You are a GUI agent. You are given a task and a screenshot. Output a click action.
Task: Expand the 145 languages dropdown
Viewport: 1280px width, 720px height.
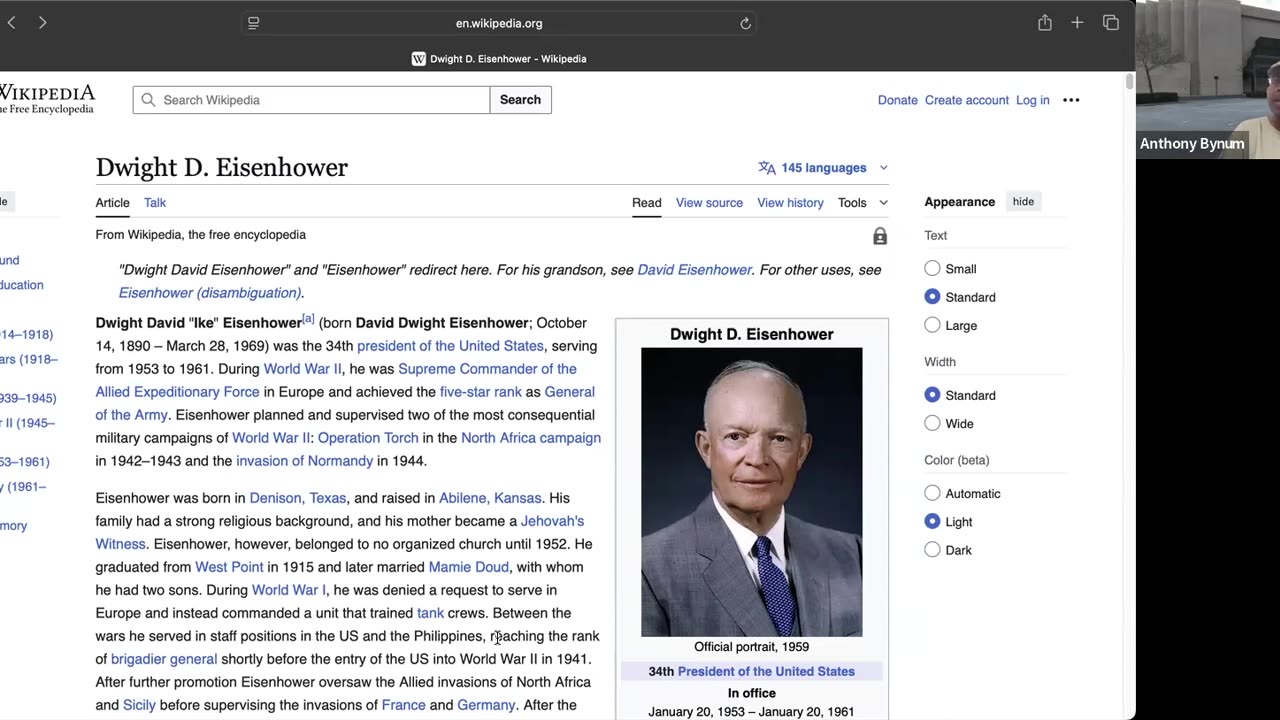[x=823, y=168]
